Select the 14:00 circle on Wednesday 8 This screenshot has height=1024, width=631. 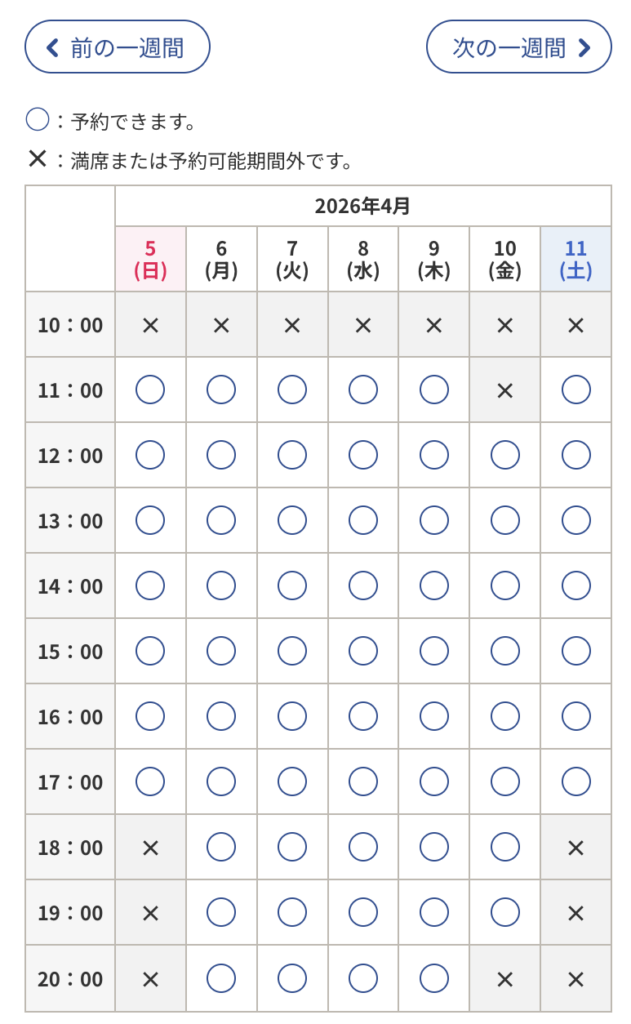coord(363,586)
